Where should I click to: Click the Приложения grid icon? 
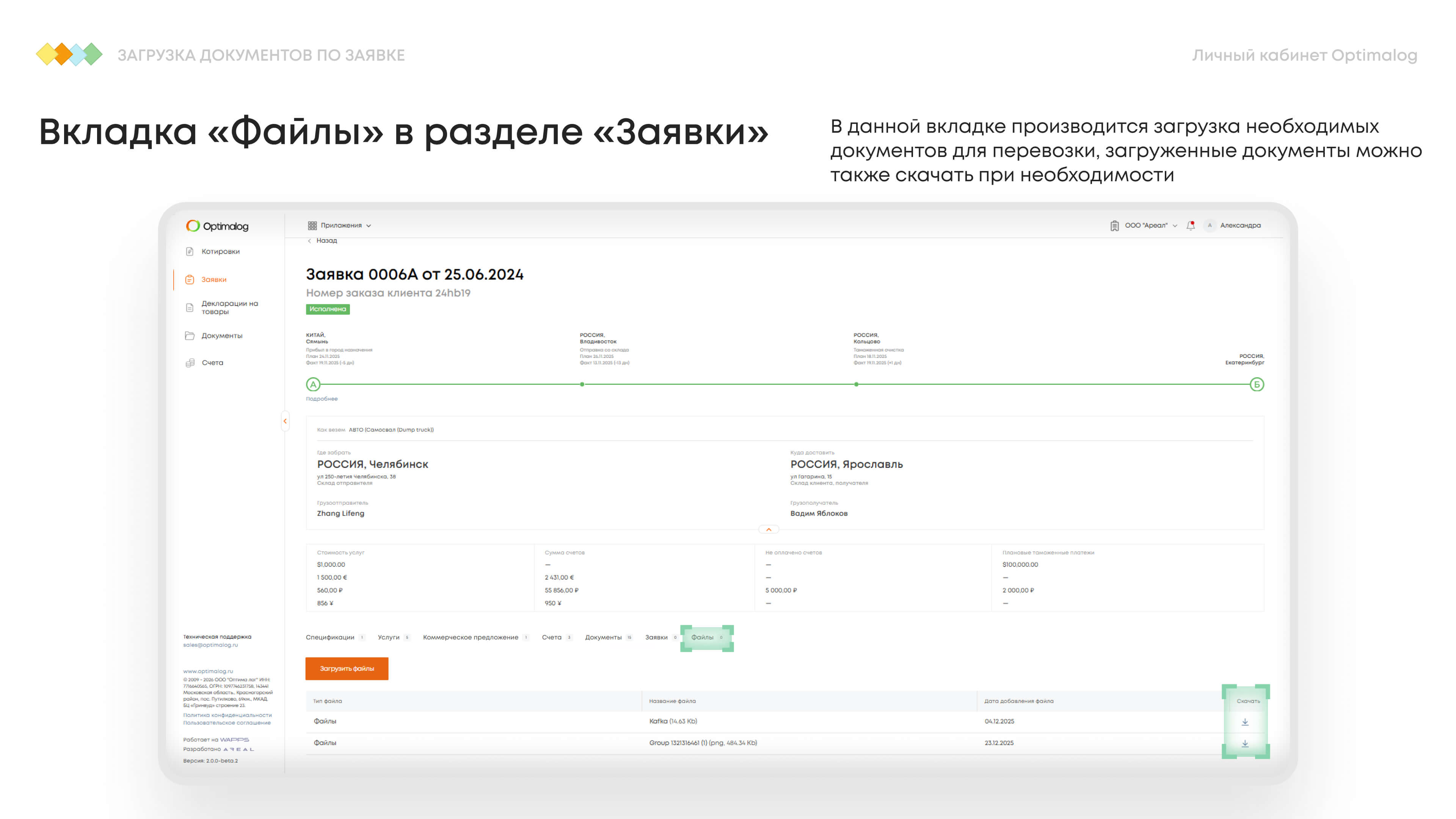(312, 226)
